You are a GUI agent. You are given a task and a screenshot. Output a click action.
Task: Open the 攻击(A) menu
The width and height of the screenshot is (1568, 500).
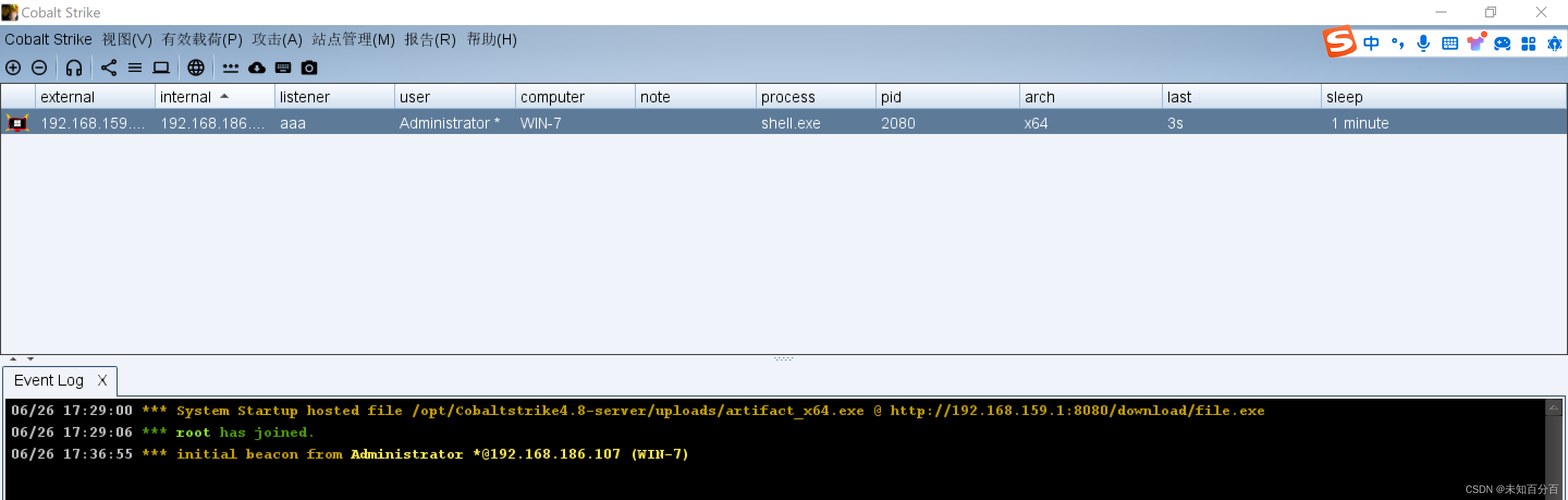(278, 40)
